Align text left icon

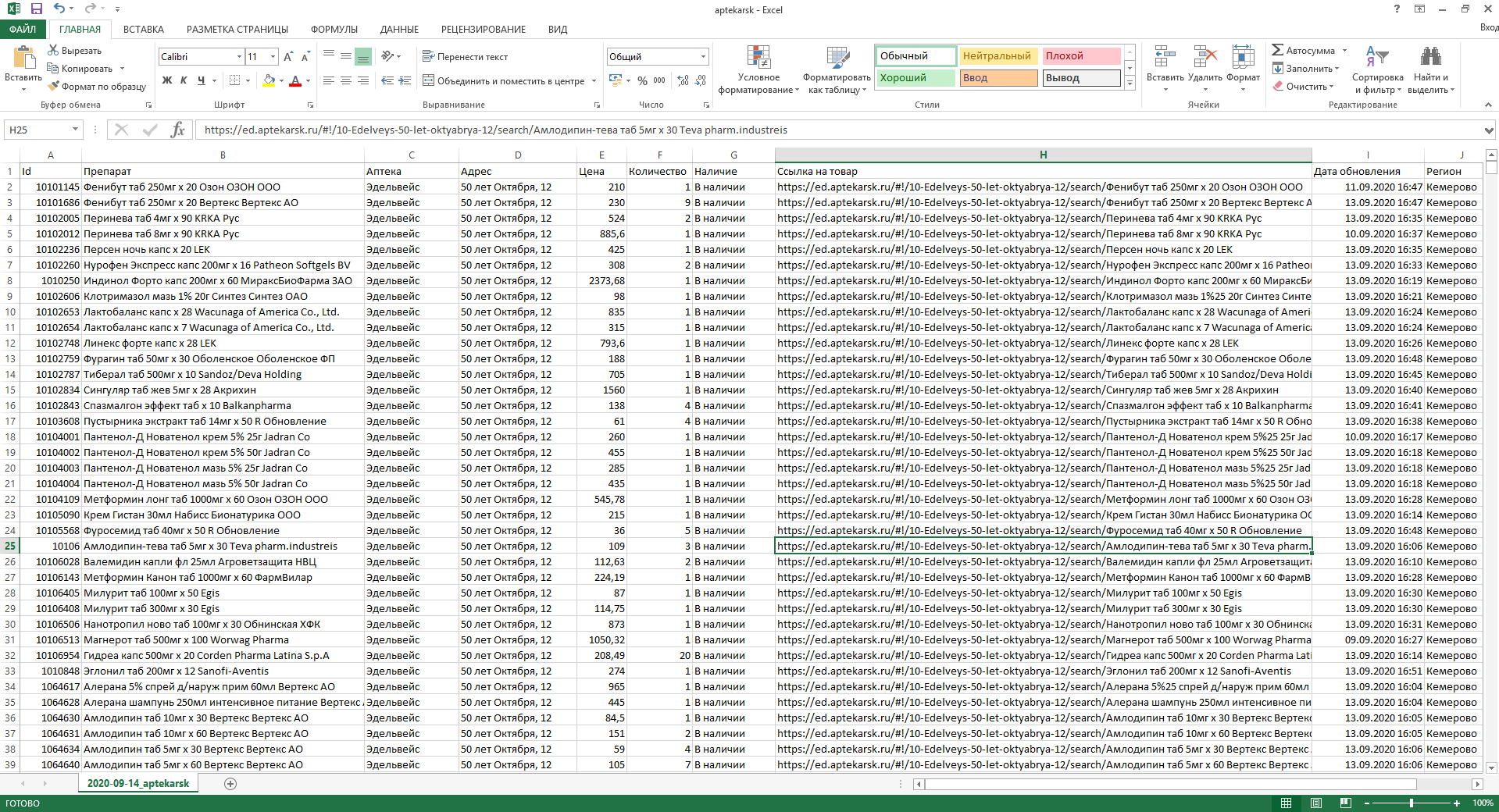click(x=329, y=80)
